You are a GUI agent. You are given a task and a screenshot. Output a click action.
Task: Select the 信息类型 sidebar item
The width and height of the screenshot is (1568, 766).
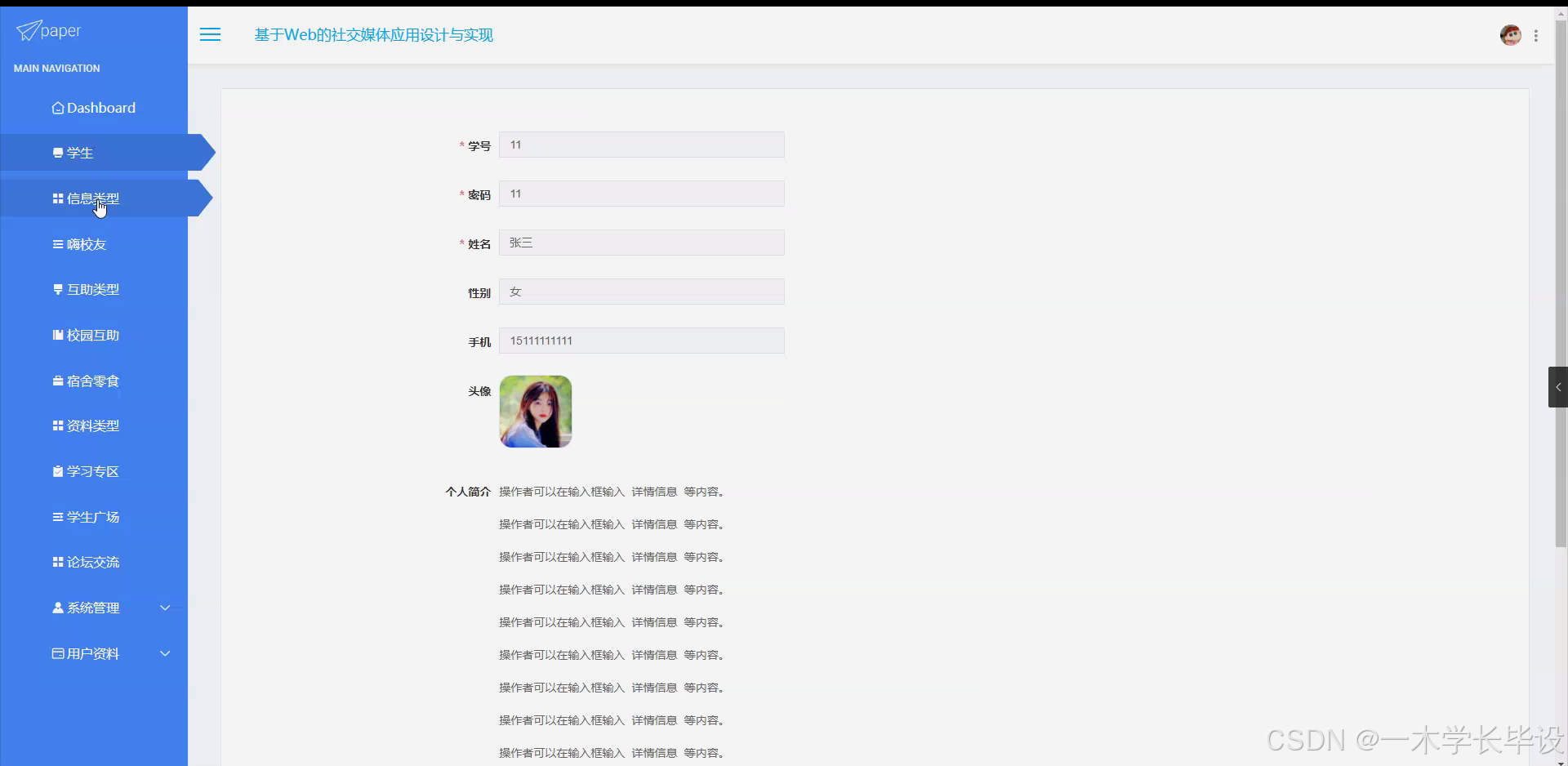tap(93, 198)
